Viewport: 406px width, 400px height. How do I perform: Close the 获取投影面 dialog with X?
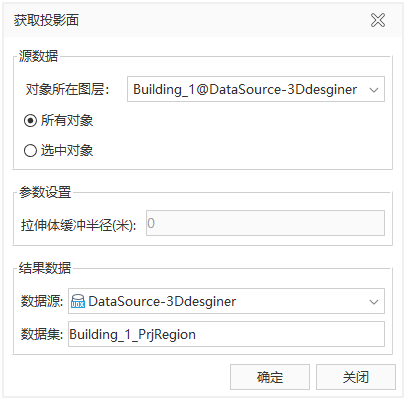[378, 20]
